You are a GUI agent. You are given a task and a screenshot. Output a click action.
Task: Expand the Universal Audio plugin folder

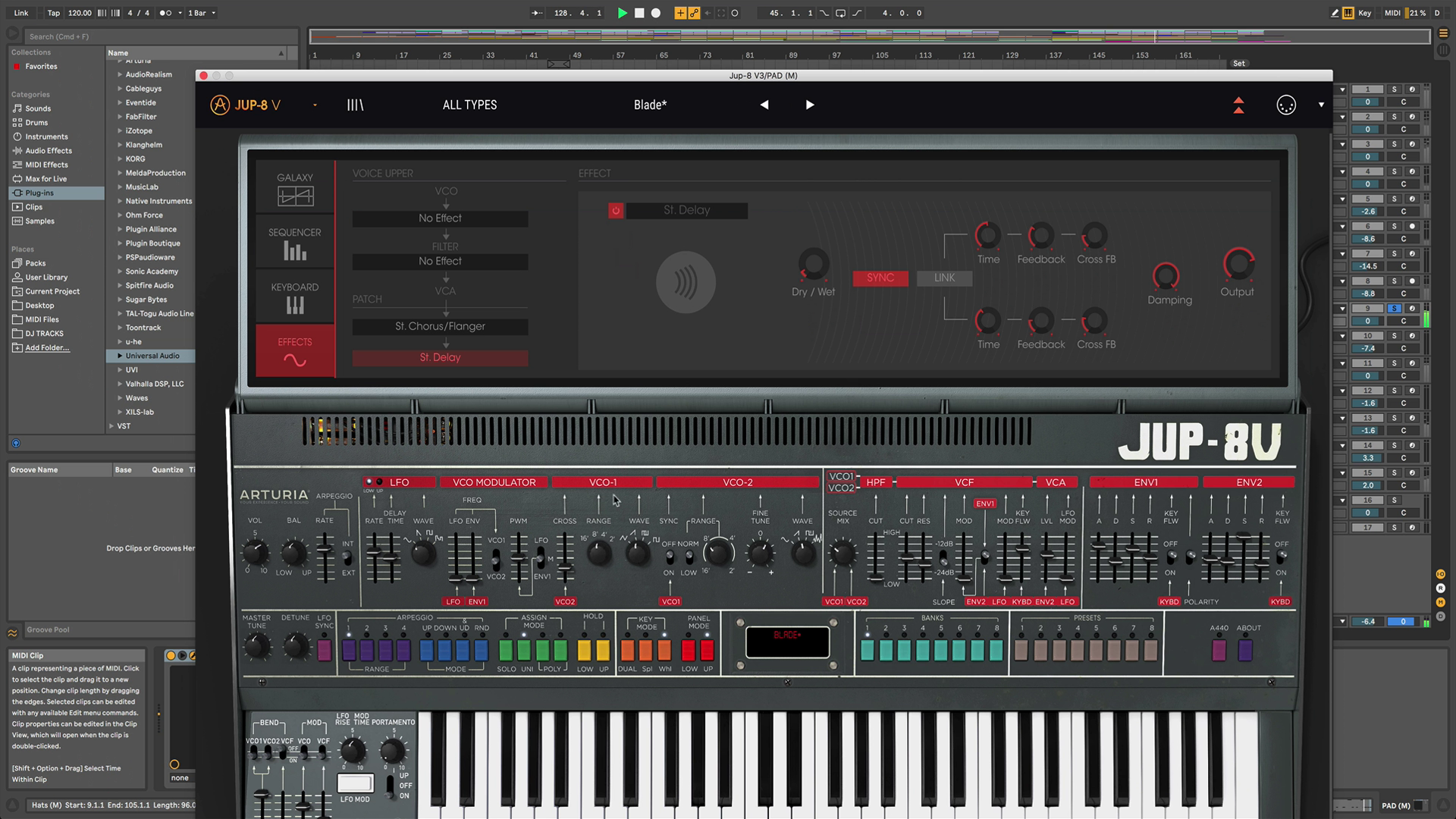[119, 356]
